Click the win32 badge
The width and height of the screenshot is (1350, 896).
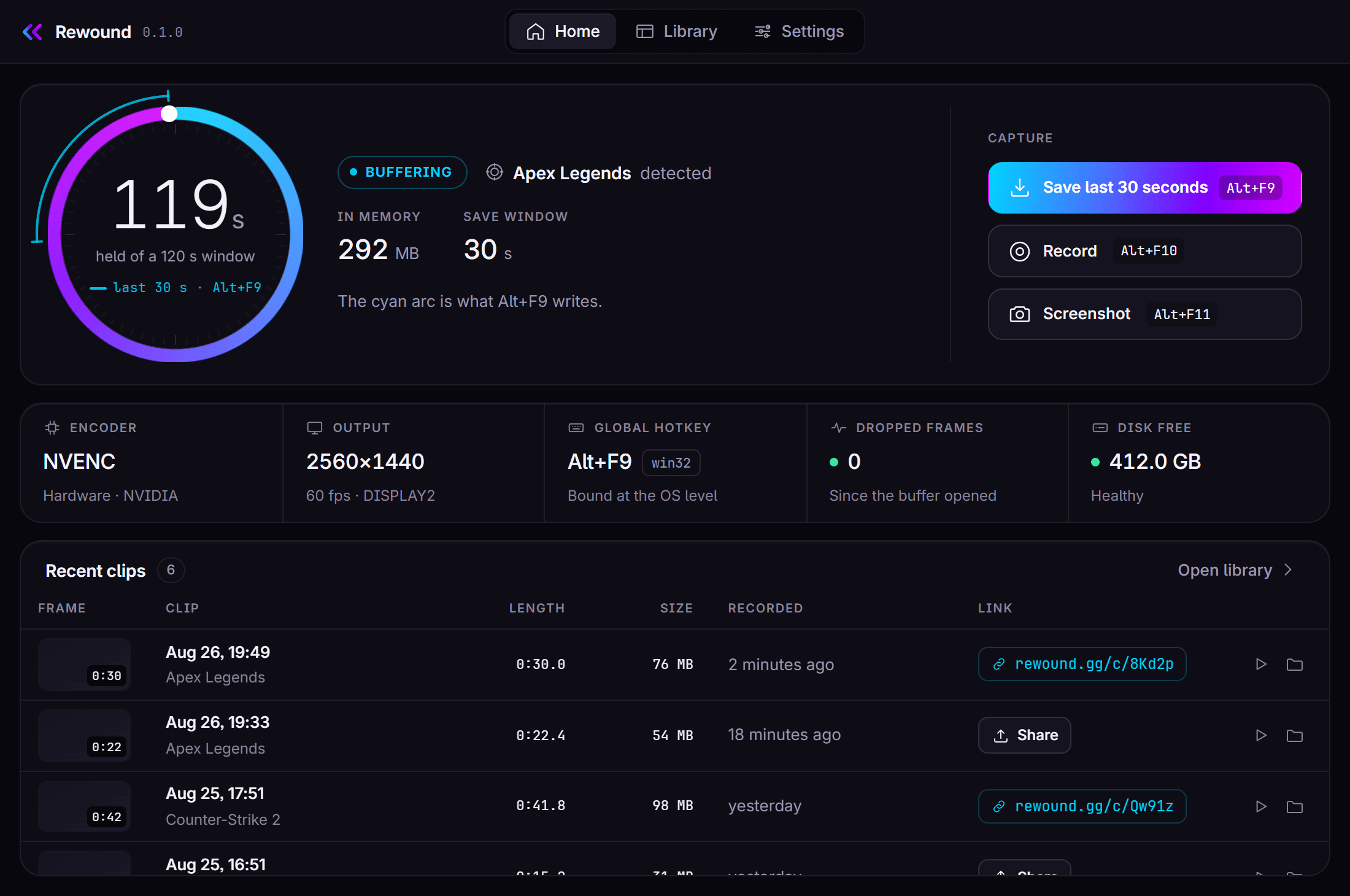(x=671, y=463)
